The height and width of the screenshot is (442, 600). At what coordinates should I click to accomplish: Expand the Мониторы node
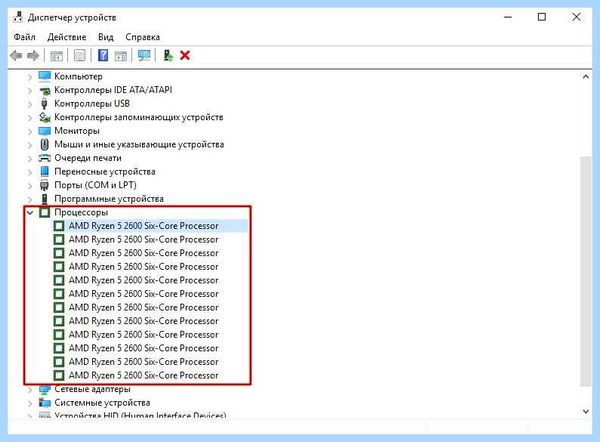30,131
